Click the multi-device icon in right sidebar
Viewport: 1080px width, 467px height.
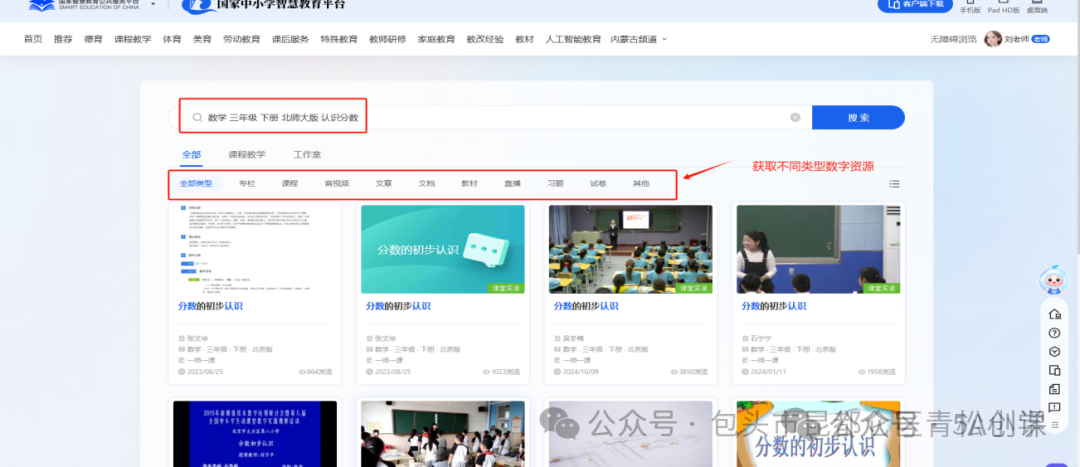(1053, 370)
